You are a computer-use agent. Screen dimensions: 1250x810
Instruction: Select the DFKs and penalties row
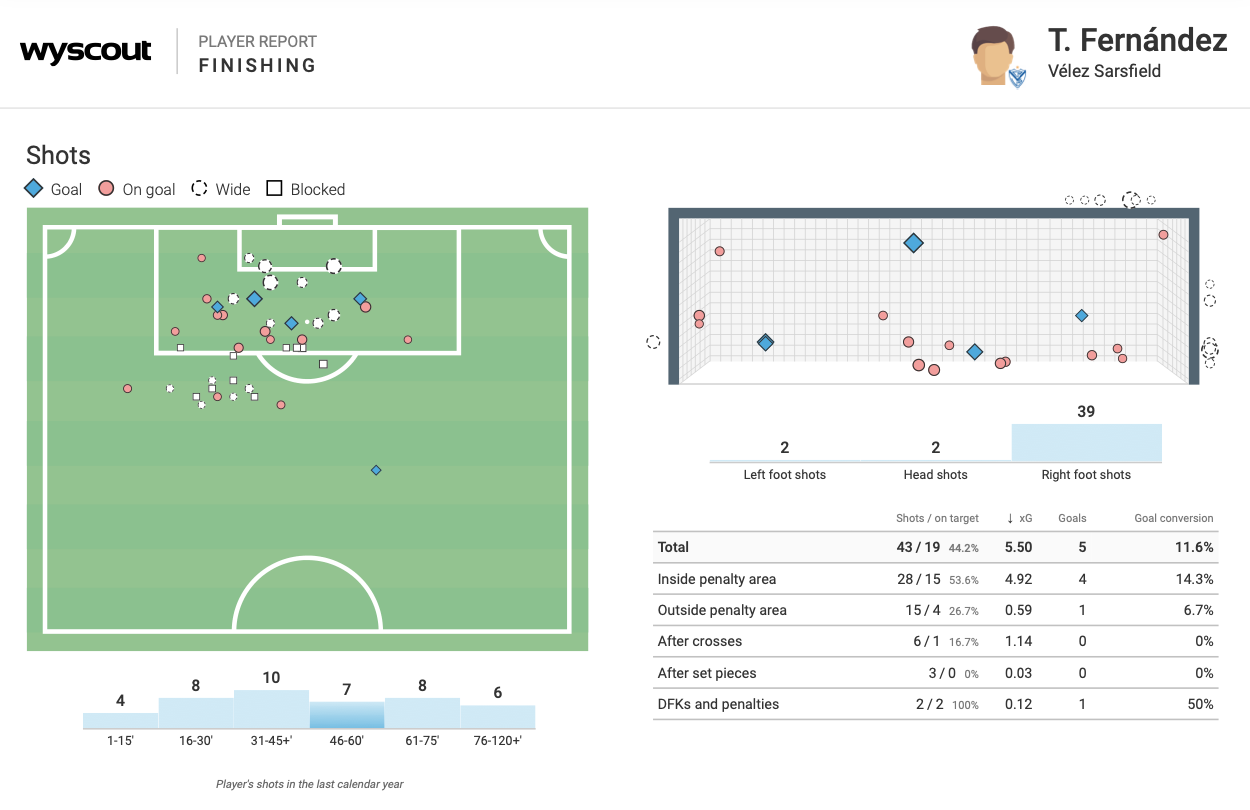[x=935, y=704]
